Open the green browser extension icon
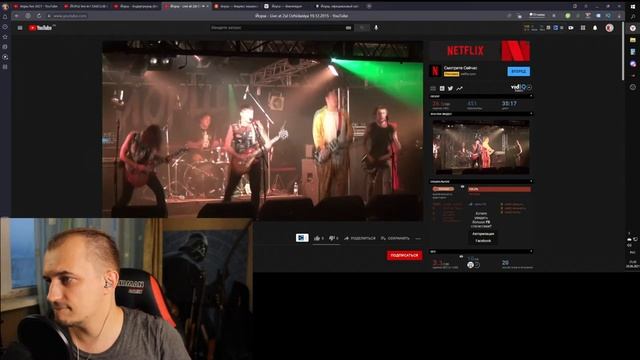This screenshot has width=640, height=360. [567, 16]
